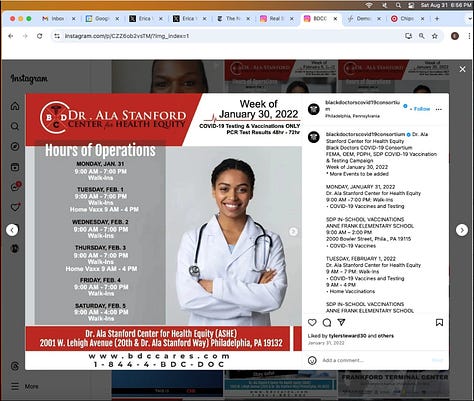This screenshot has width=474, height=401.
Task: View site information icon in address bar
Action: click(x=57, y=36)
